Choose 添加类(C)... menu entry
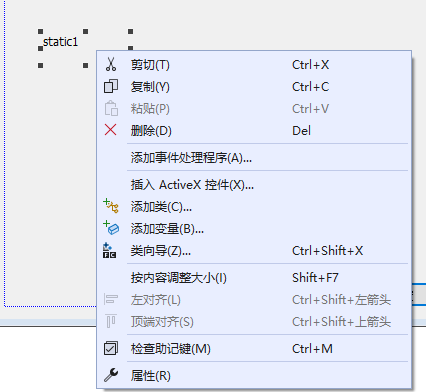426x392 pixels. click(x=254, y=207)
